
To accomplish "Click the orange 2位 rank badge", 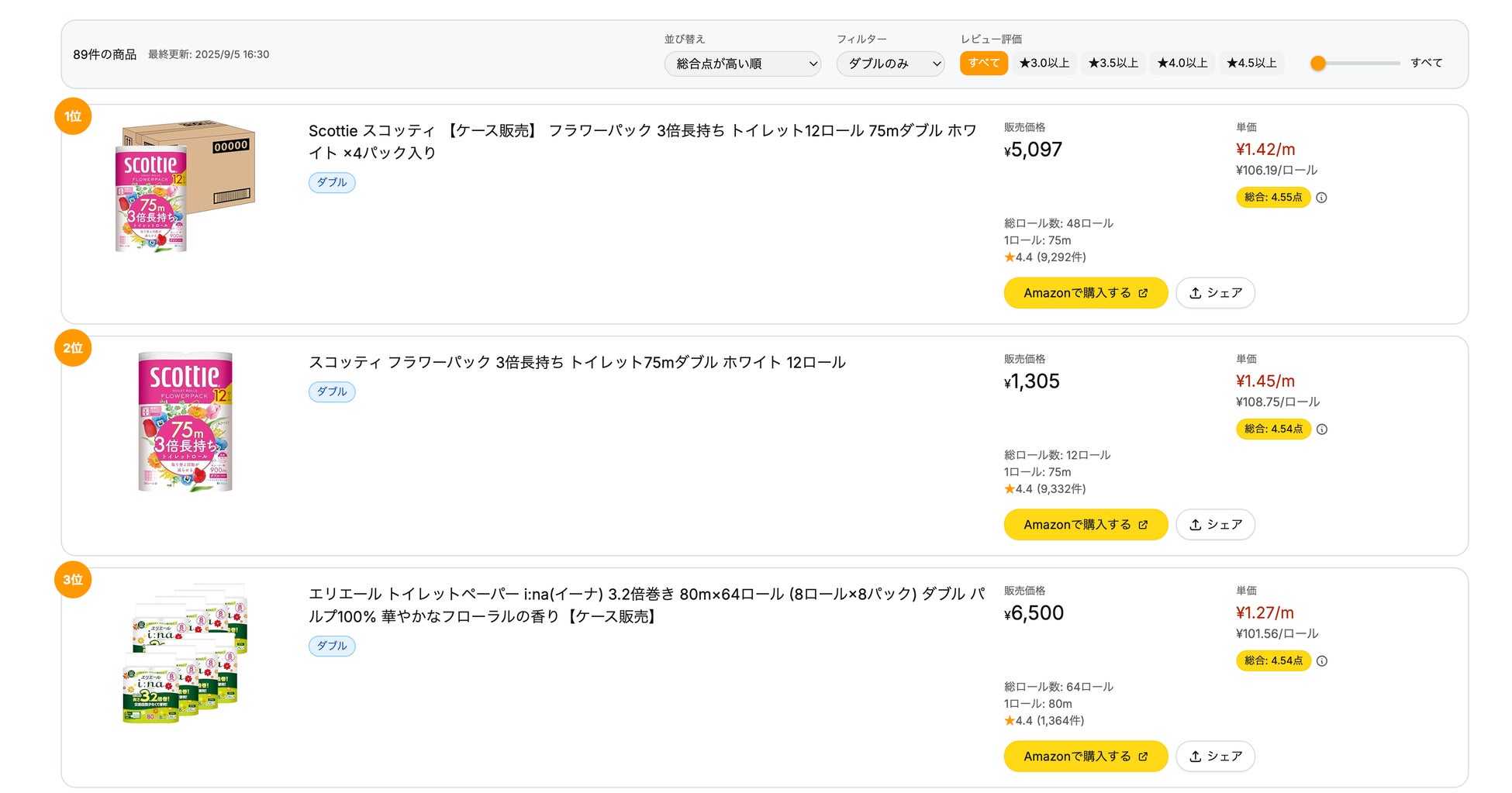I will (73, 348).
